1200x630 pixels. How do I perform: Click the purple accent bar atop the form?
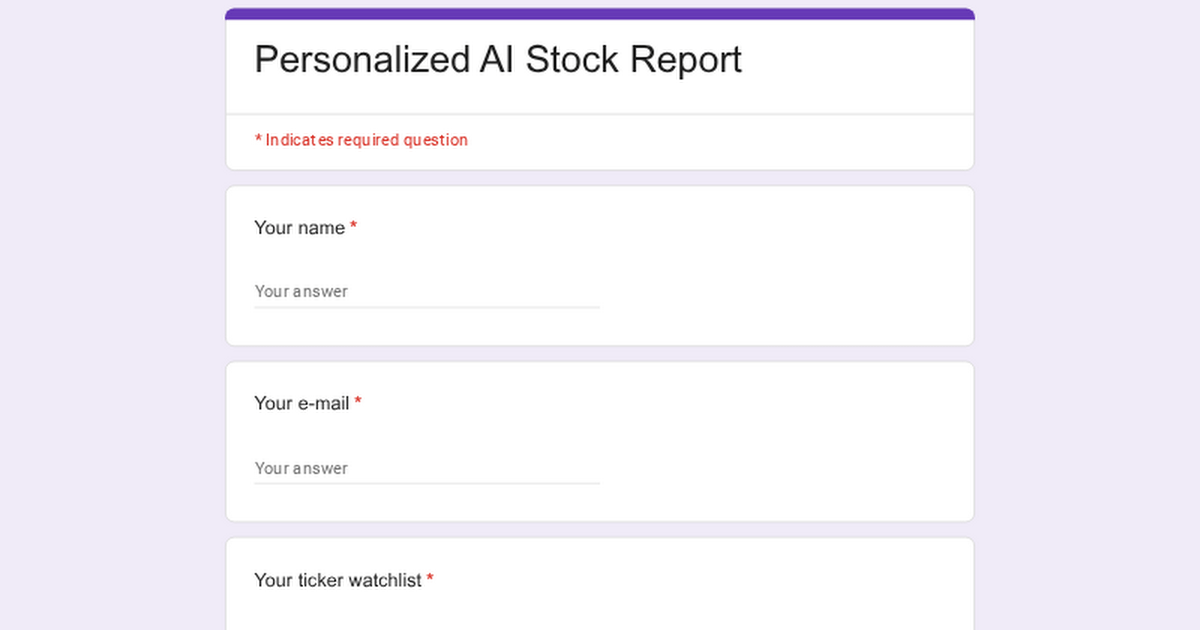(600, 14)
